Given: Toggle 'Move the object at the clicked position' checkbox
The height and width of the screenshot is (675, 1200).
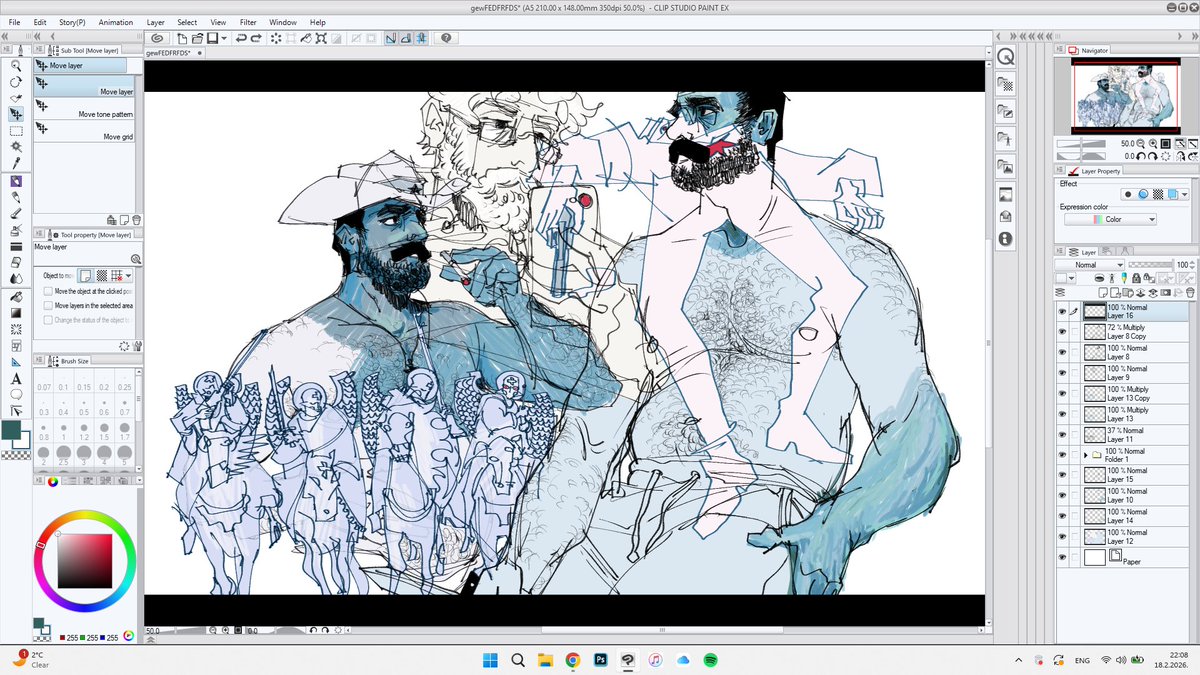Looking at the screenshot, I should click(48, 291).
